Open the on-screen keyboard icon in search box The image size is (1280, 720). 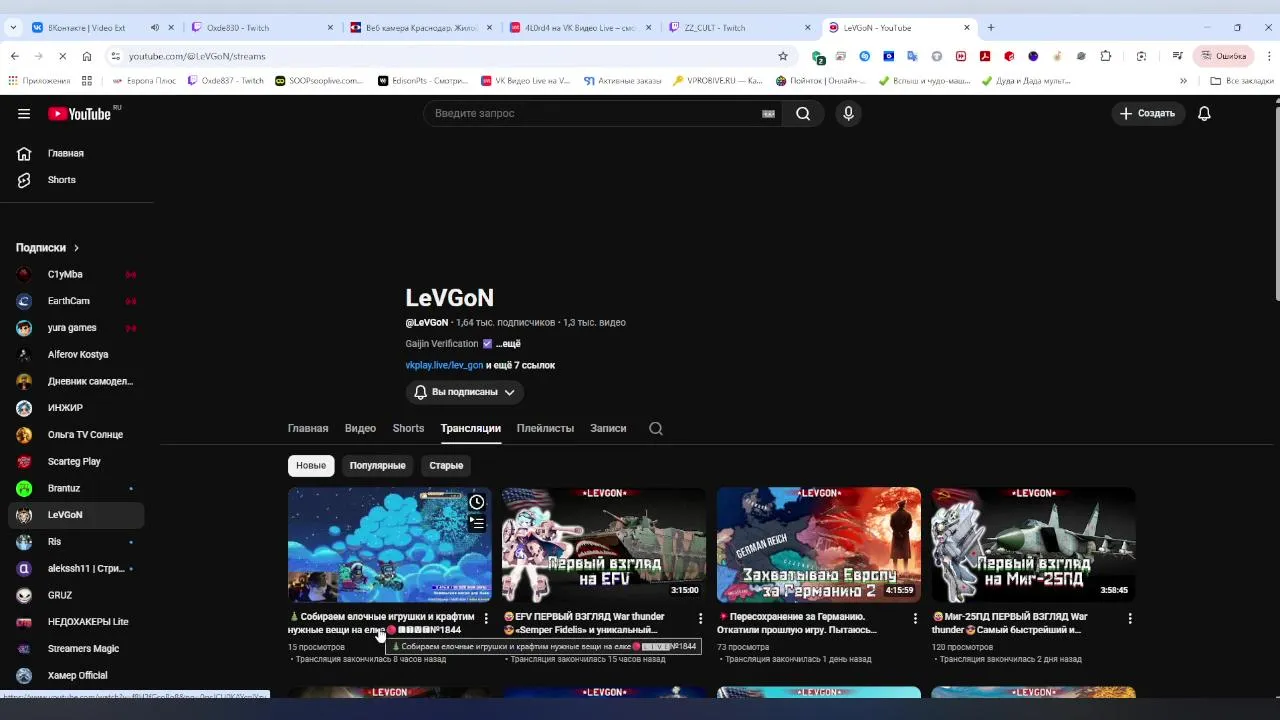coord(768,114)
